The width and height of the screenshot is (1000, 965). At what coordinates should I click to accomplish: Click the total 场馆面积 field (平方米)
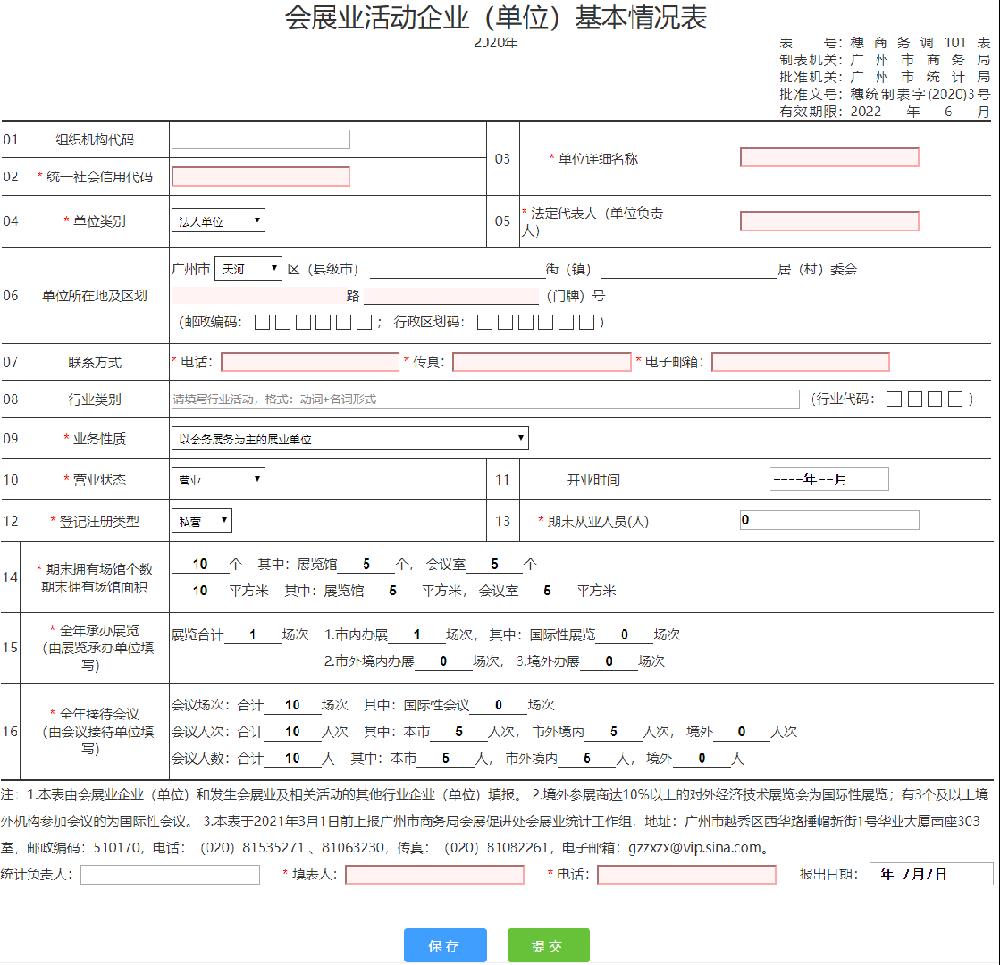[200, 591]
